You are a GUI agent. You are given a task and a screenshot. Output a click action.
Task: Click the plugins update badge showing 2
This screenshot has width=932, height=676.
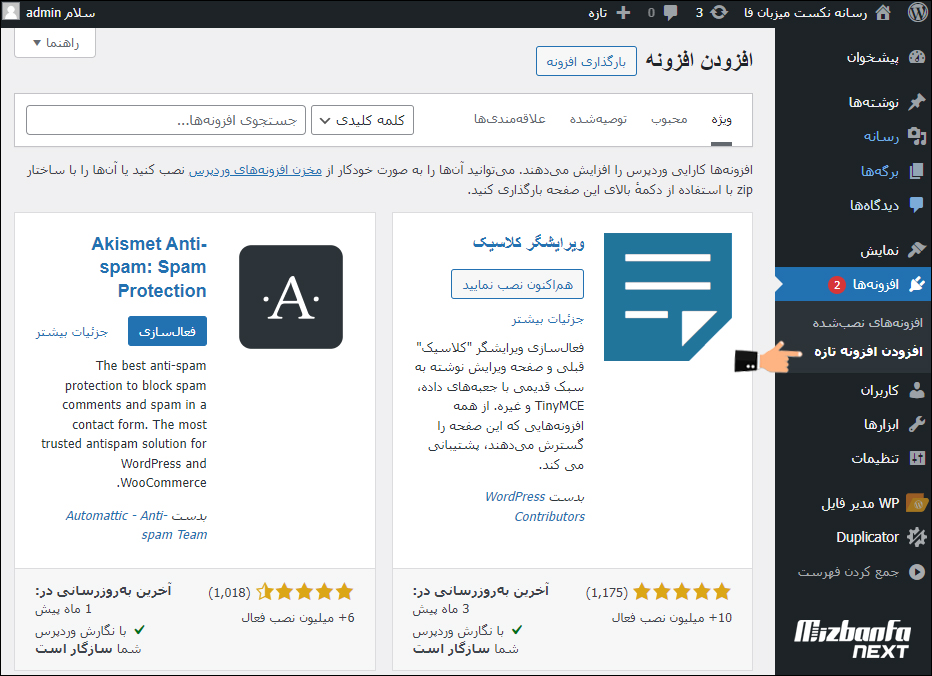pyautogui.click(x=837, y=285)
